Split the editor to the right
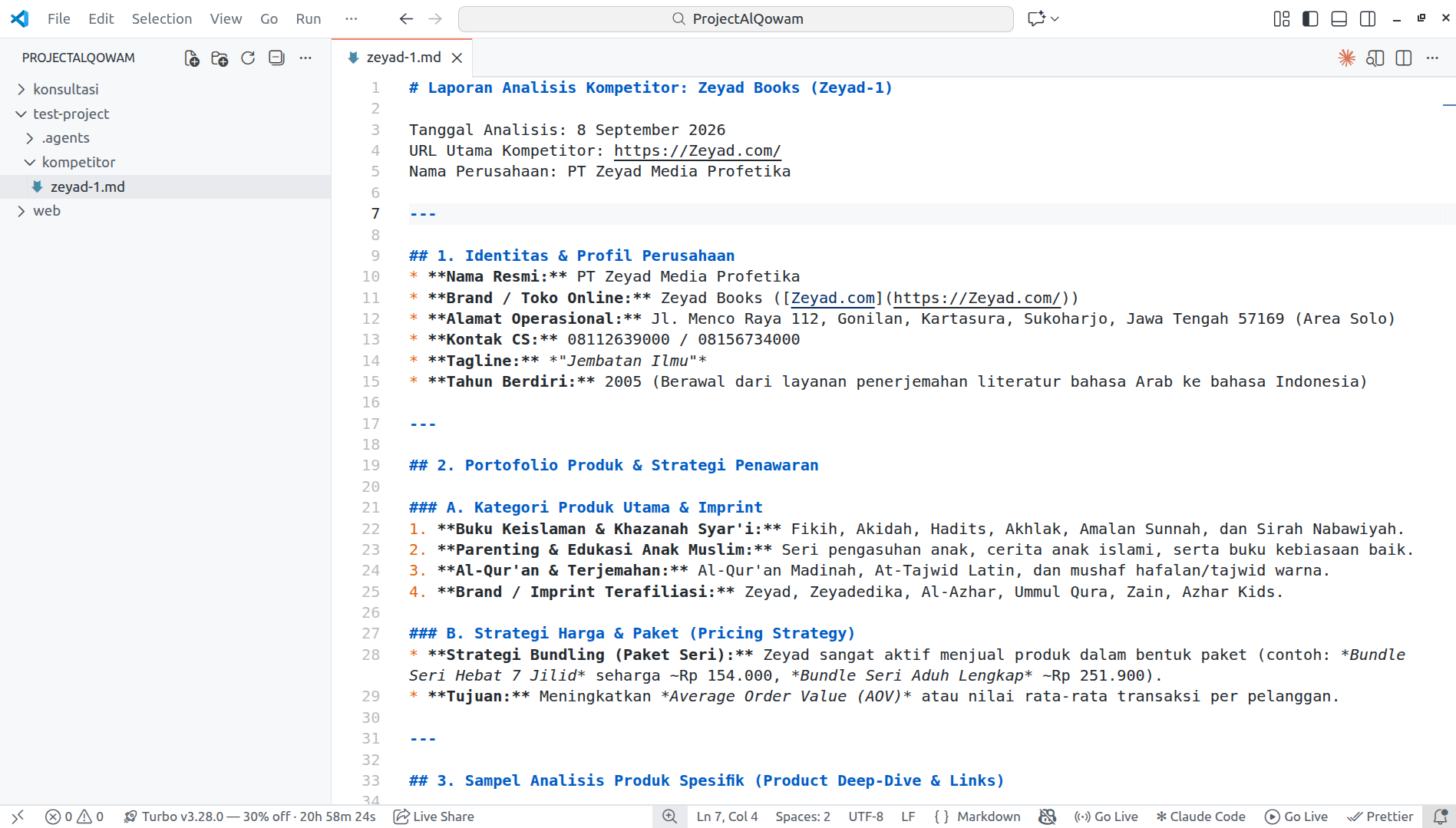This screenshot has height=828, width=1456. (1404, 58)
